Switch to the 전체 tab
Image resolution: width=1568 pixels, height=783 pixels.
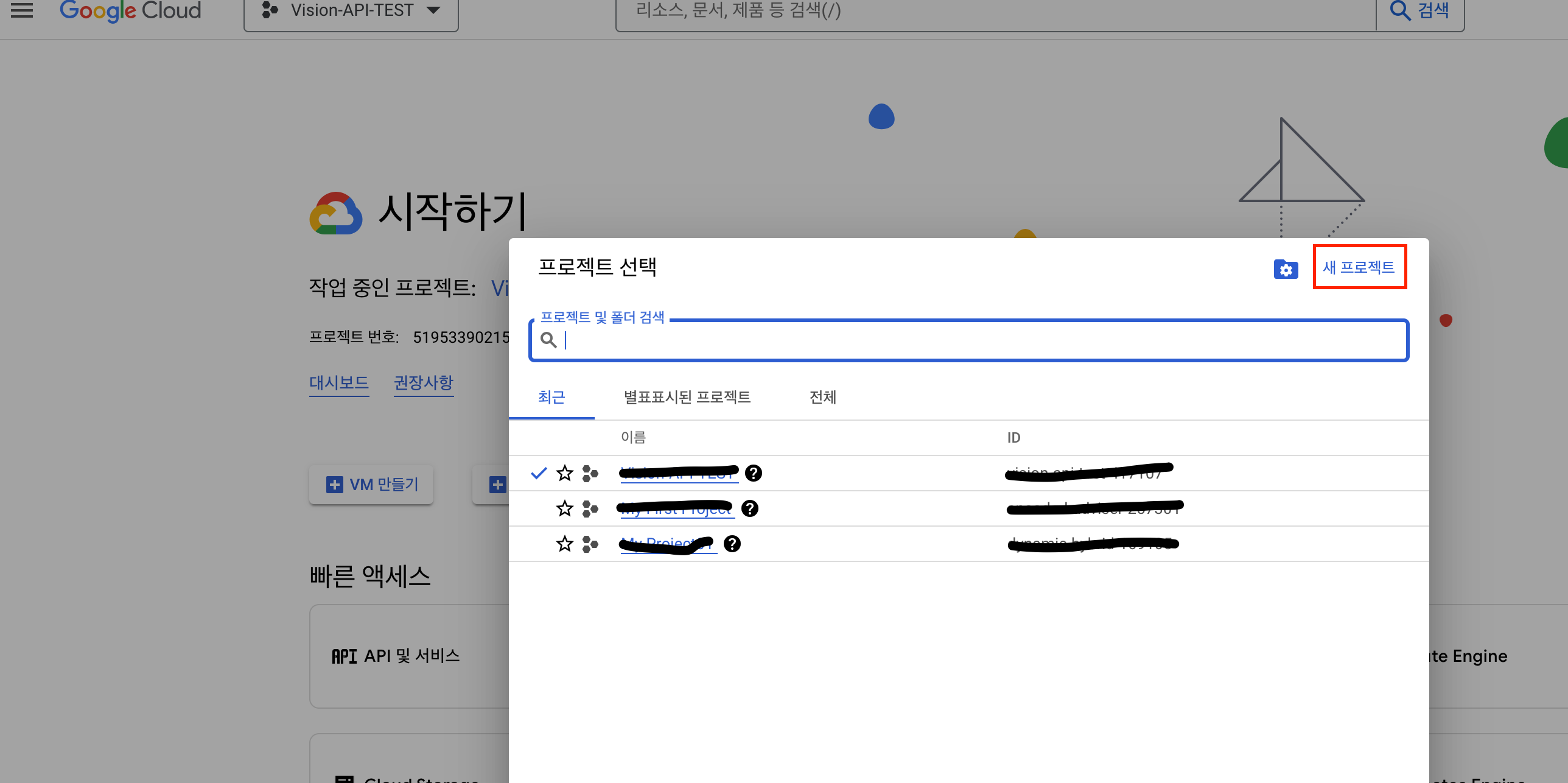point(822,398)
